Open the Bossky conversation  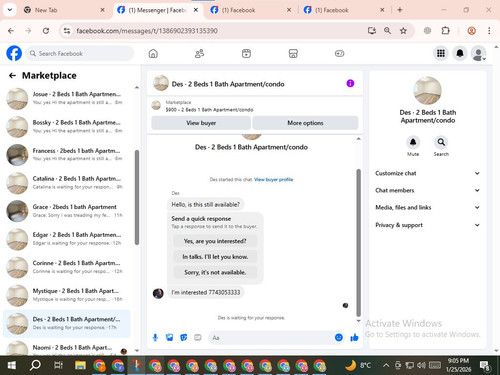(x=67, y=127)
